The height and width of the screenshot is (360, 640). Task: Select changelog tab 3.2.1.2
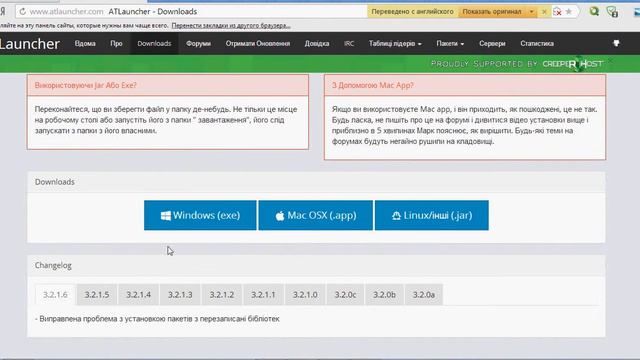pos(222,294)
